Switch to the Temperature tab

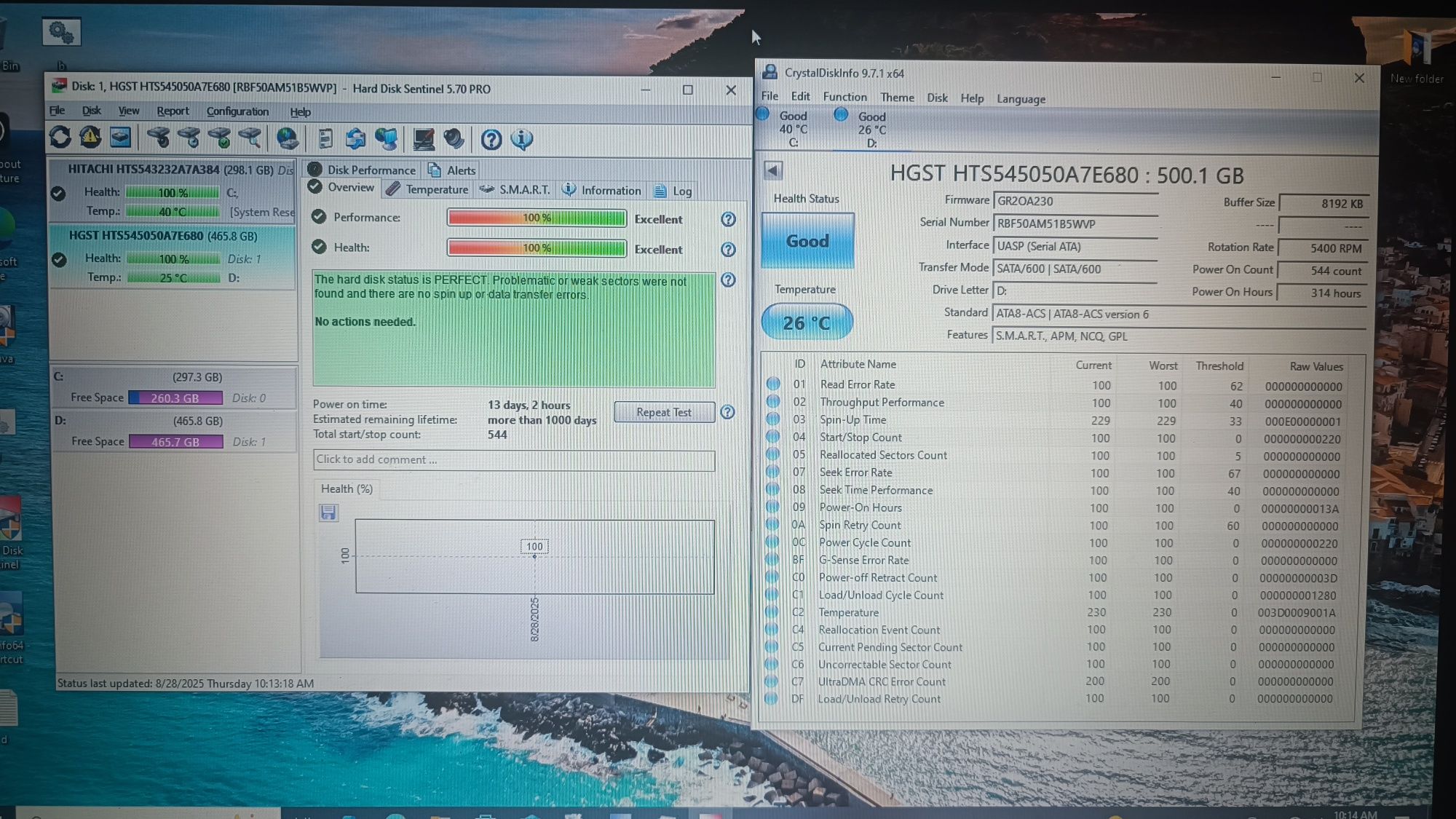click(x=427, y=189)
